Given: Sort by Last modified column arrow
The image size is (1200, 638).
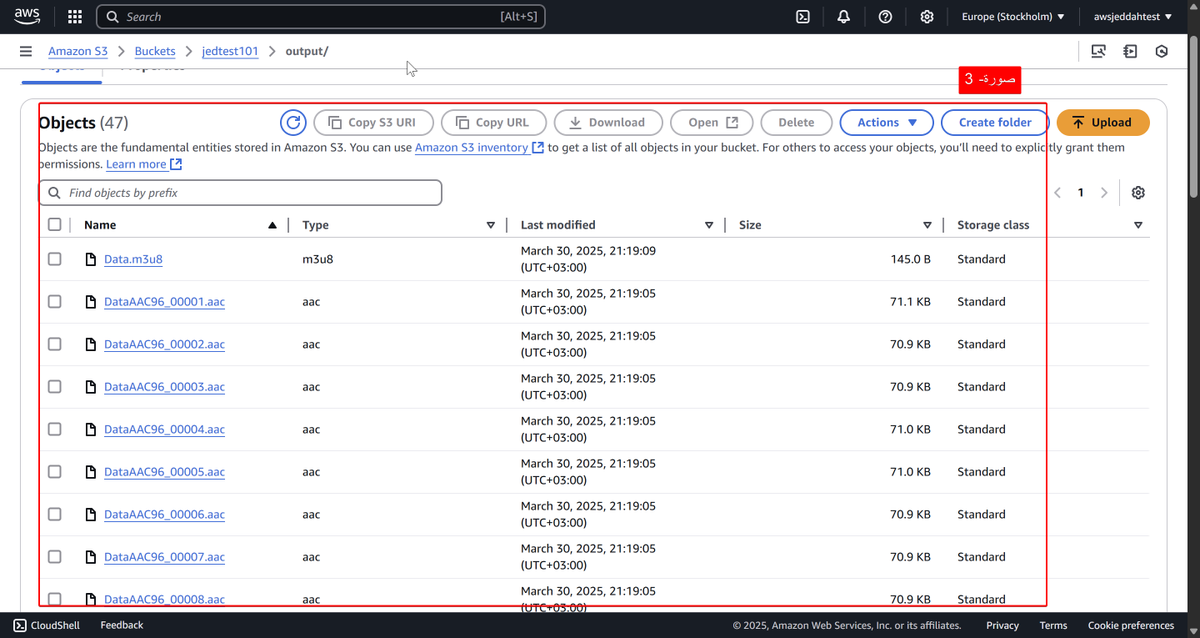Looking at the screenshot, I should (708, 225).
